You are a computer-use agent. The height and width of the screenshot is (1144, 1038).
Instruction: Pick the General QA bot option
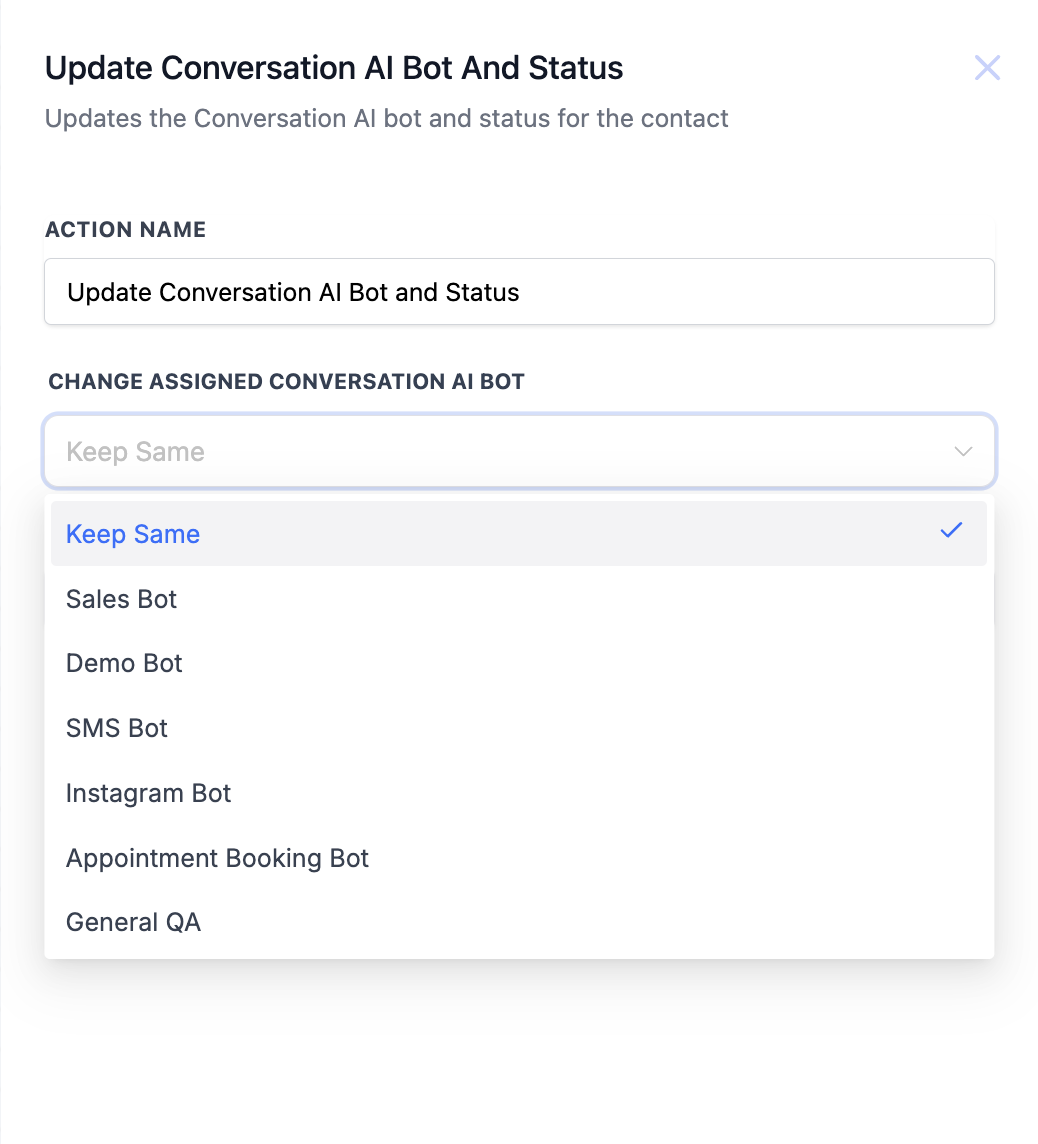133,922
